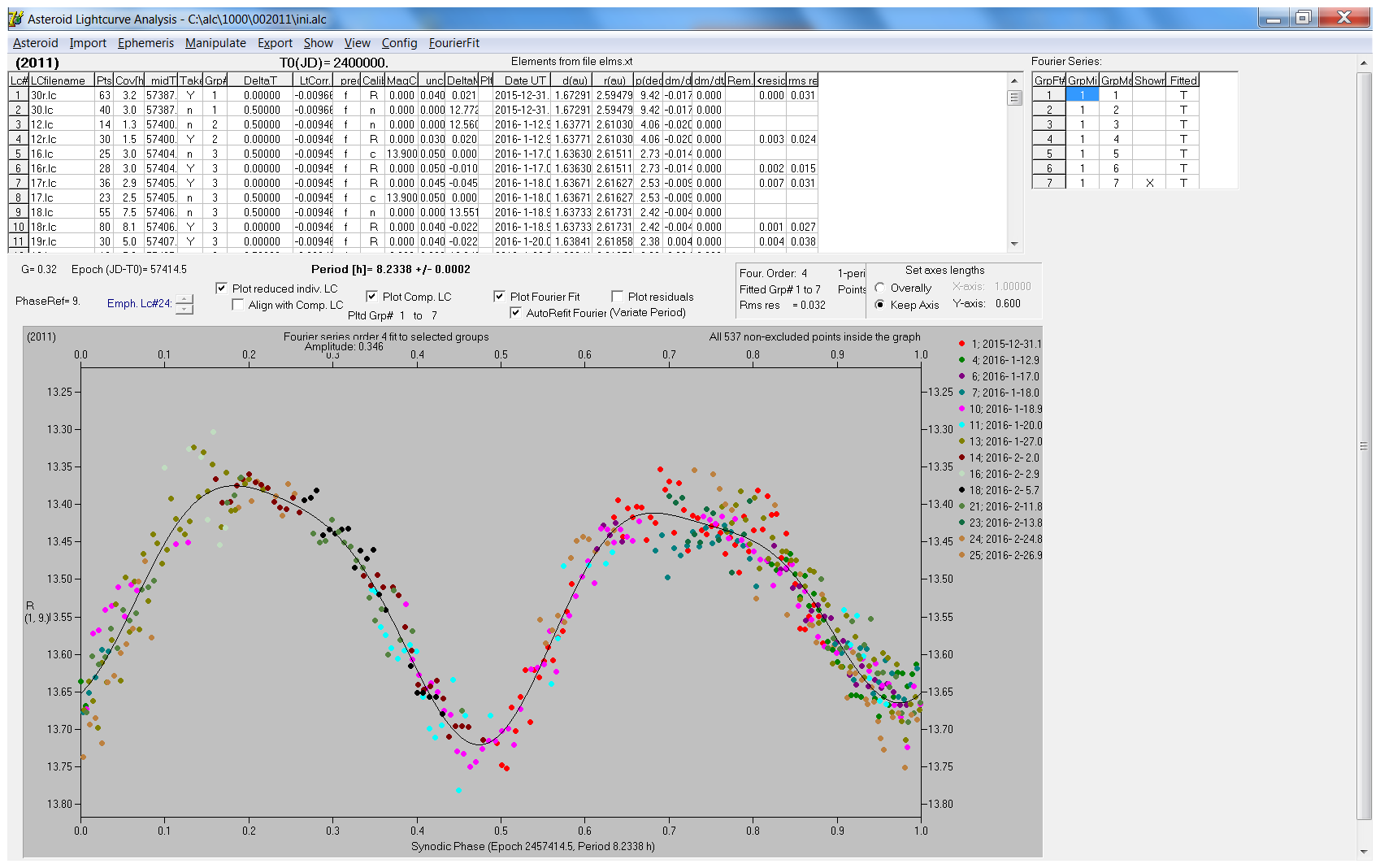Image resolution: width=1380 pixels, height=868 pixels.
Task: Click the Fitted T cell in Fourier row 3
Action: 1183,124
